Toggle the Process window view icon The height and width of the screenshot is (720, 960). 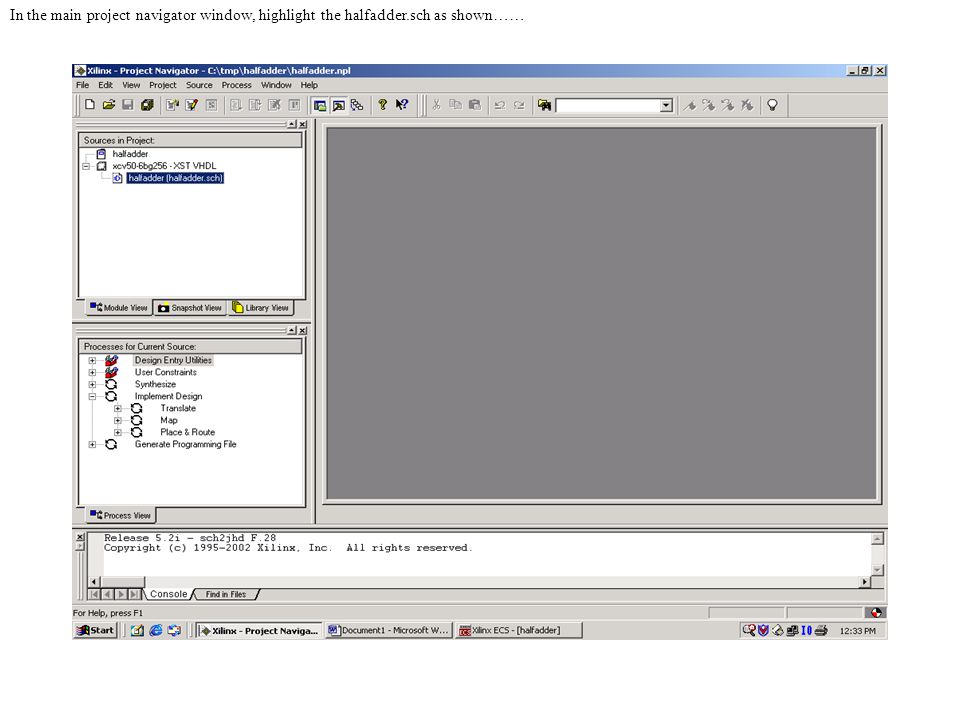pyautogui.click(x=339, y=105)
